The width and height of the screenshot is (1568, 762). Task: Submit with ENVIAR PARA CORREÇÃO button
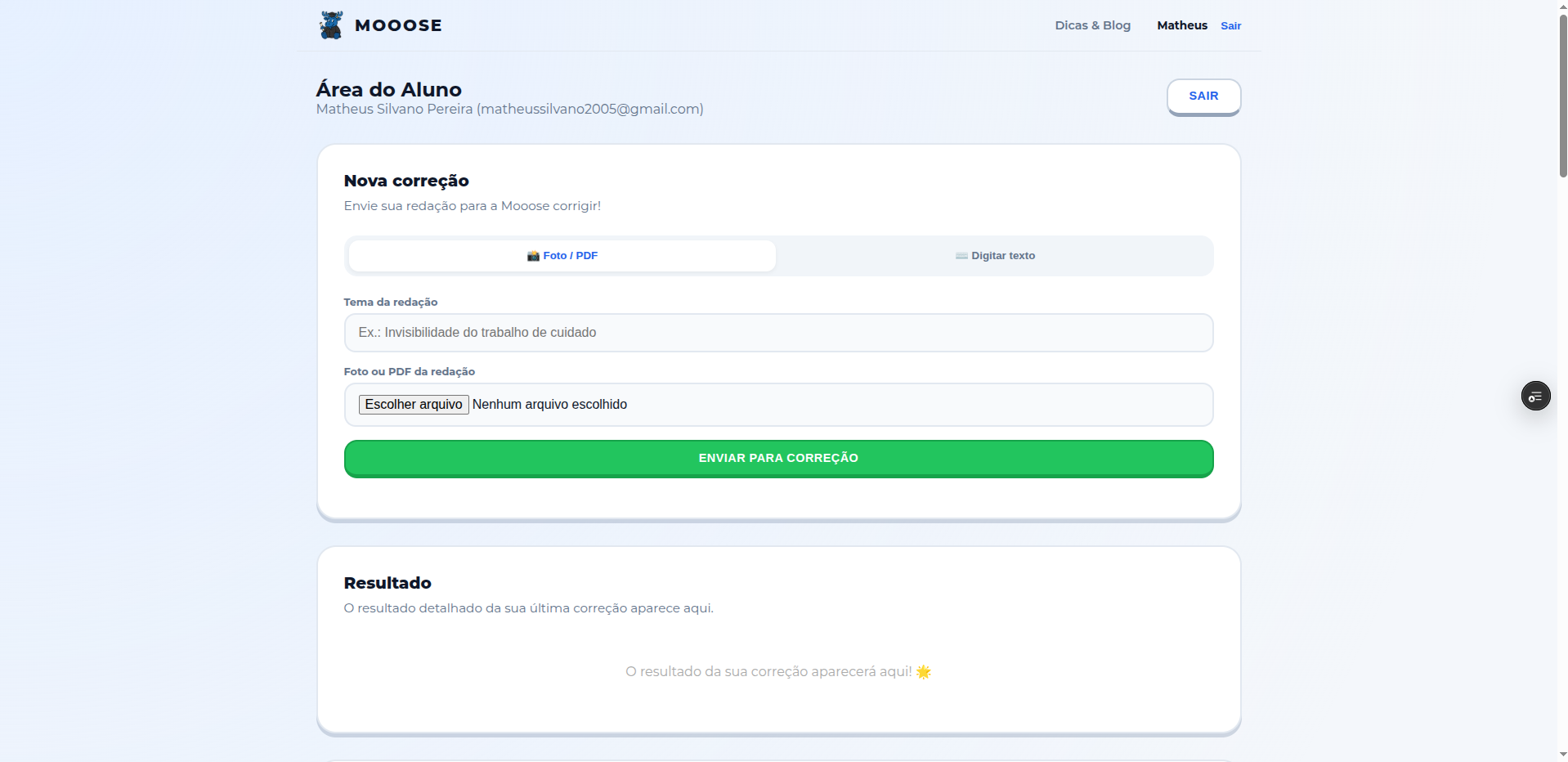778,458
